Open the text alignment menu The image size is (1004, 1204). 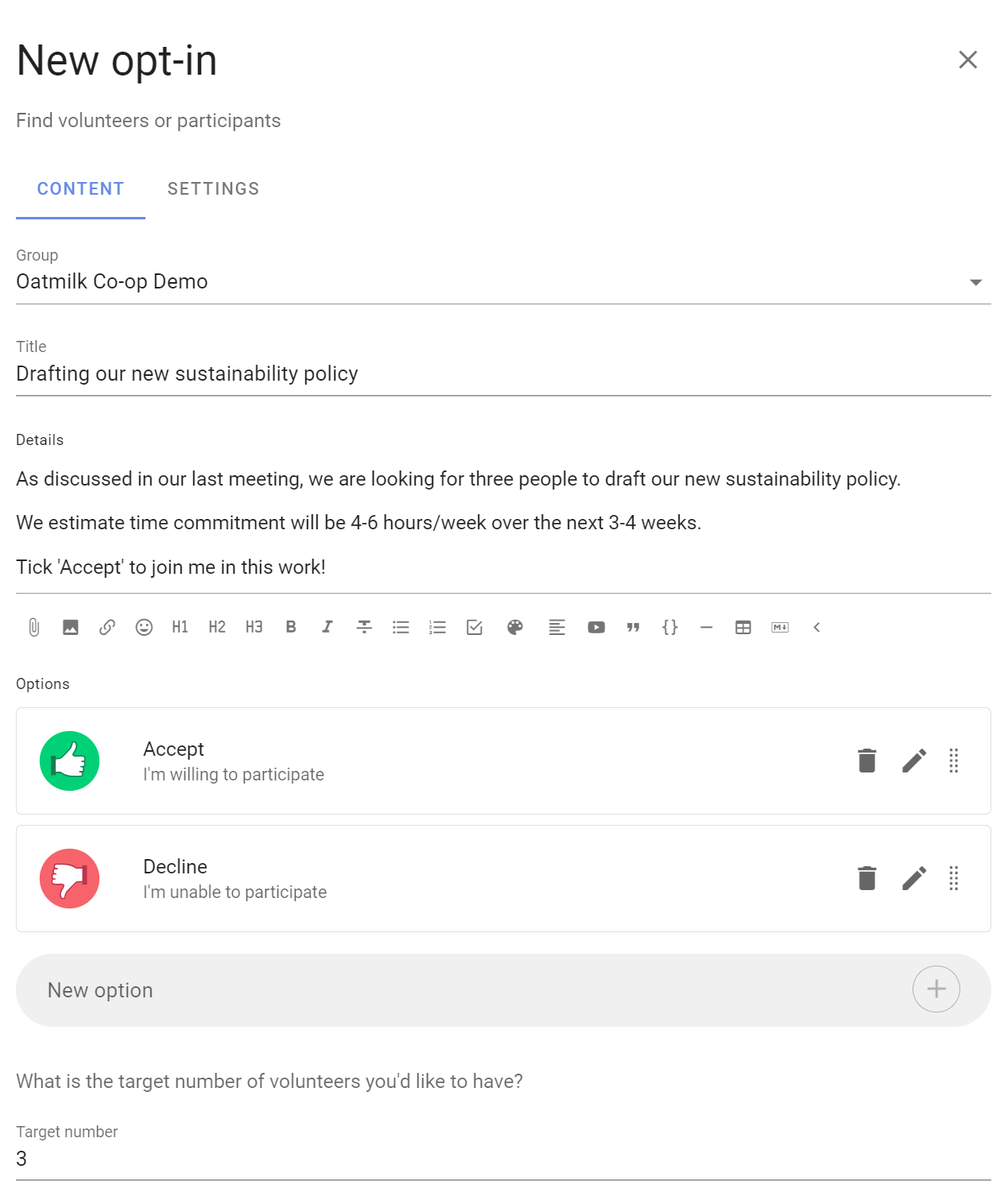click(x=556, y=627)
